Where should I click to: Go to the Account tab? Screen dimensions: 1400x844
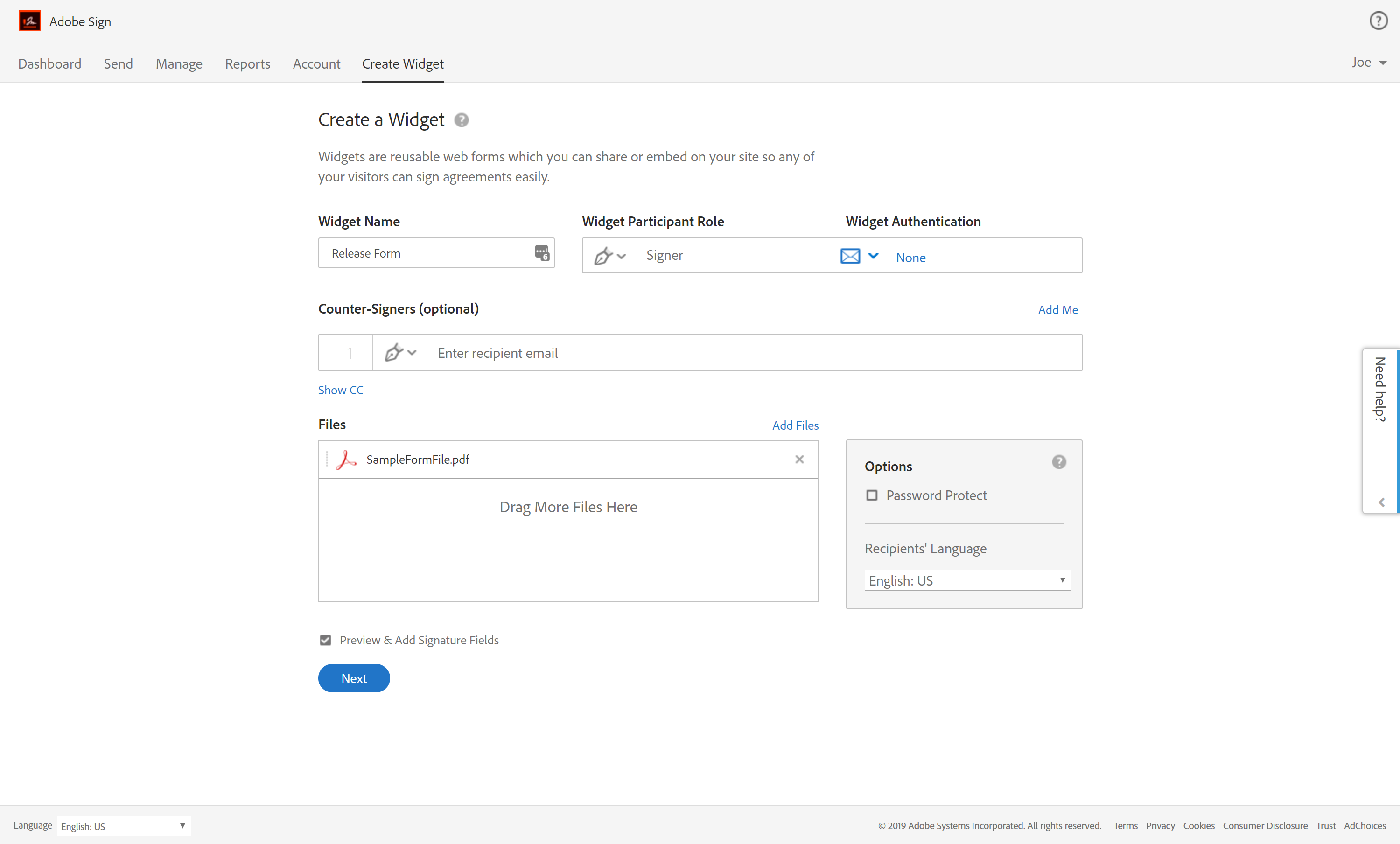(316, 63)
